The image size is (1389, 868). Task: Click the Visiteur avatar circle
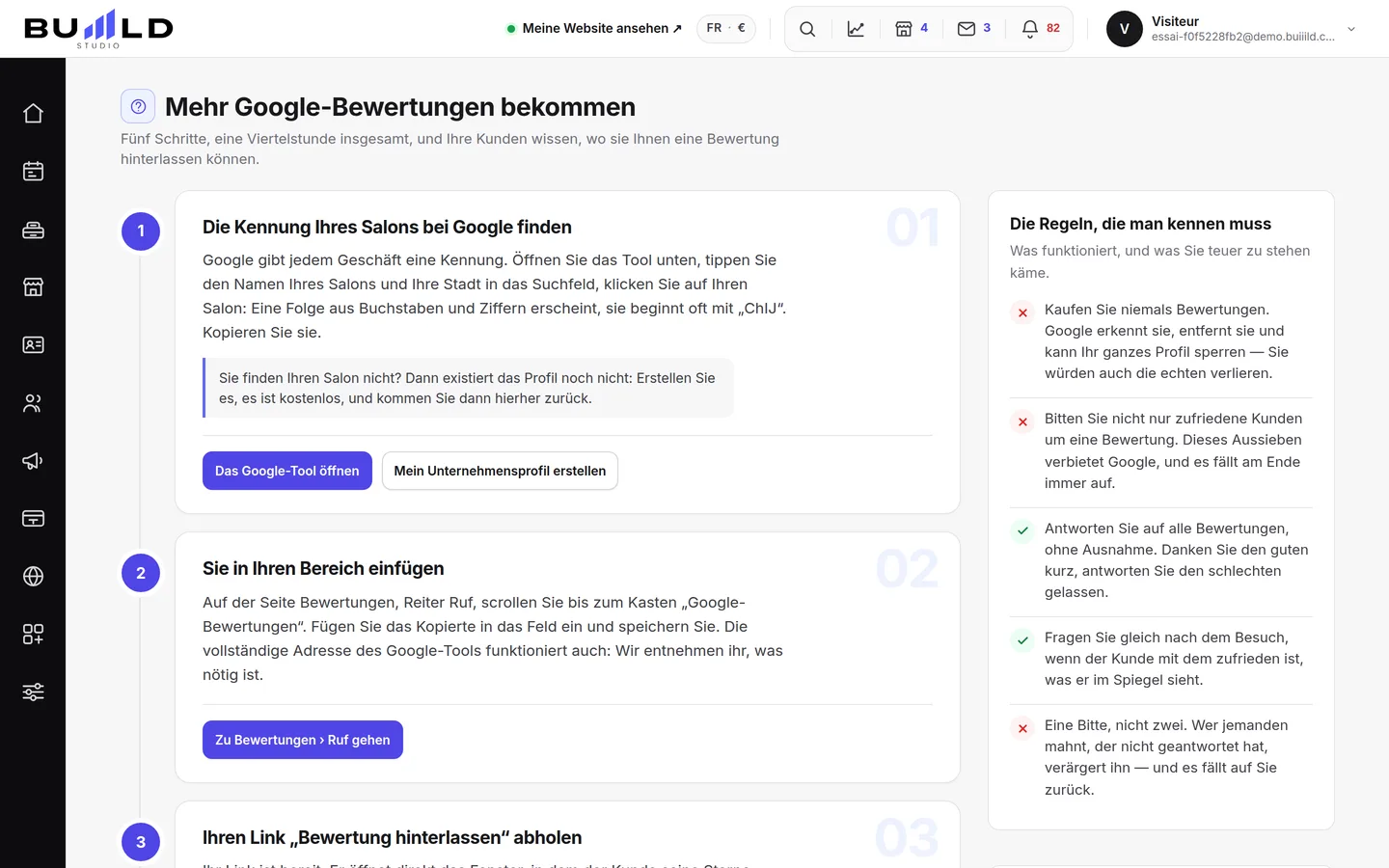tap(1124, 29)
